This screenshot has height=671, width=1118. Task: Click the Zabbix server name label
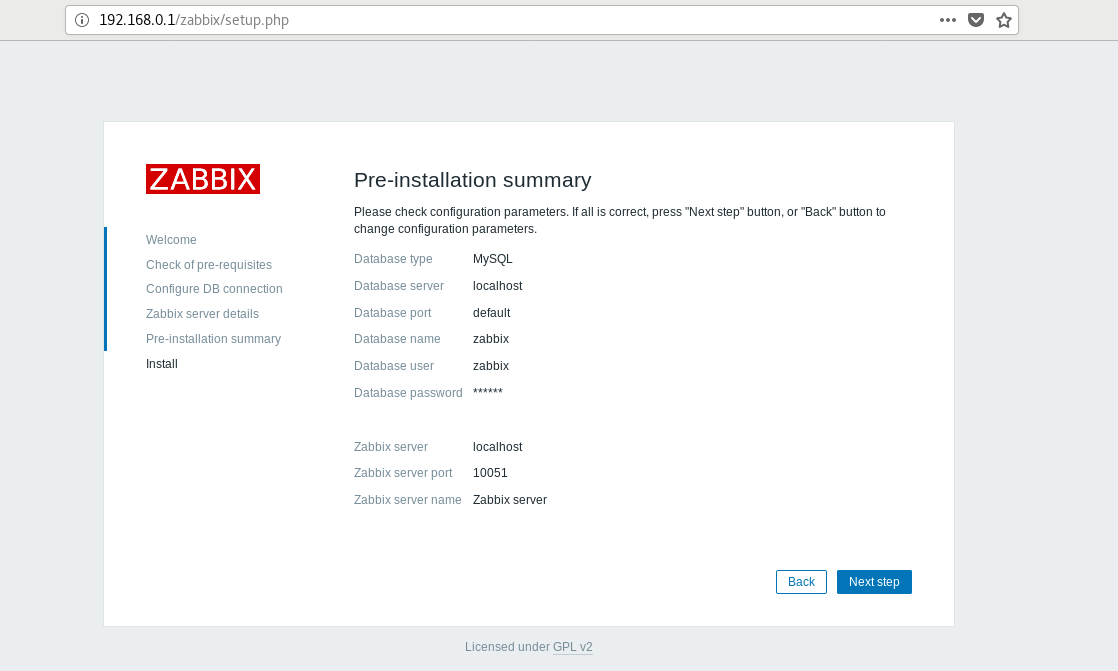407,500
